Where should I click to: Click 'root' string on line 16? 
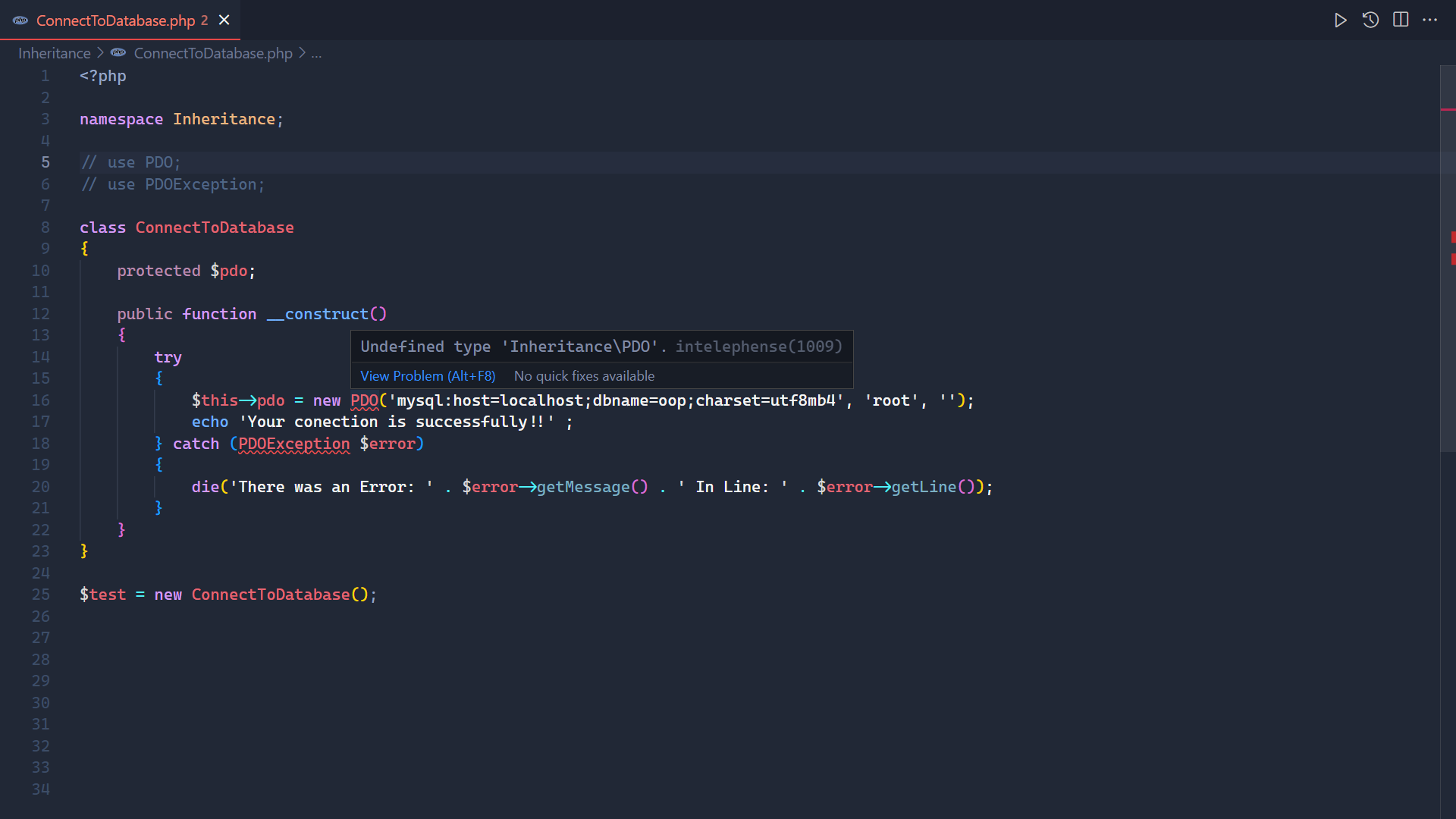pyautogui.click(x=891, y=400)
